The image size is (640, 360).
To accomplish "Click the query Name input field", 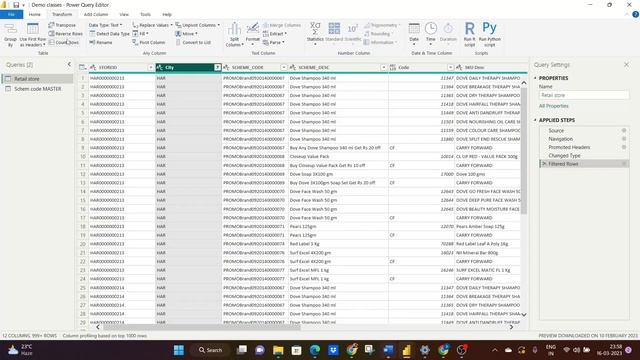I will click(584, 95).
